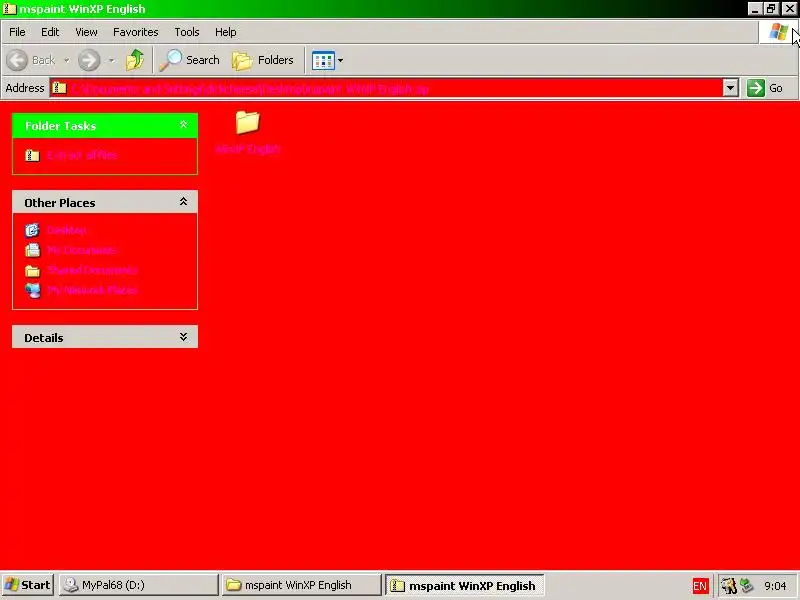Switch to mspaint WinXP English folder taskbar item
Image resolution: width=800 pixels, height=600 pixels.
pos(302,585)
